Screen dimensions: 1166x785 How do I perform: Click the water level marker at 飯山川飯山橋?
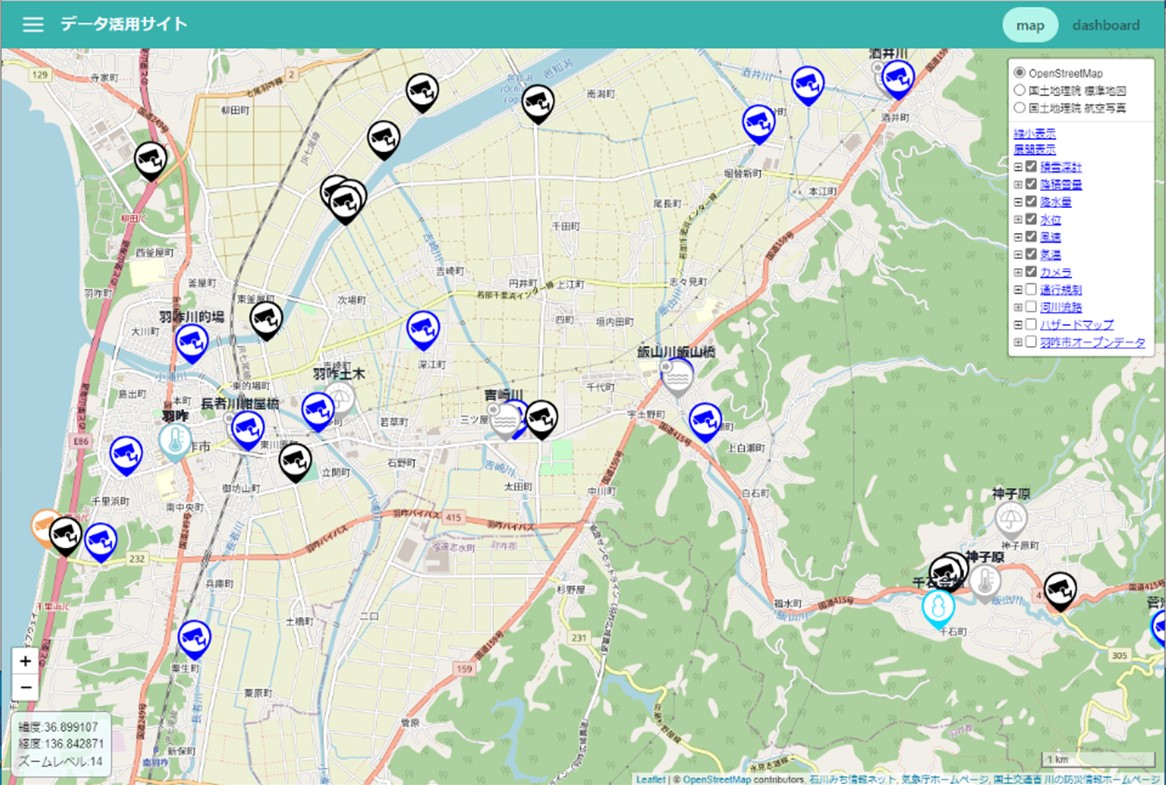coord(678,377)
